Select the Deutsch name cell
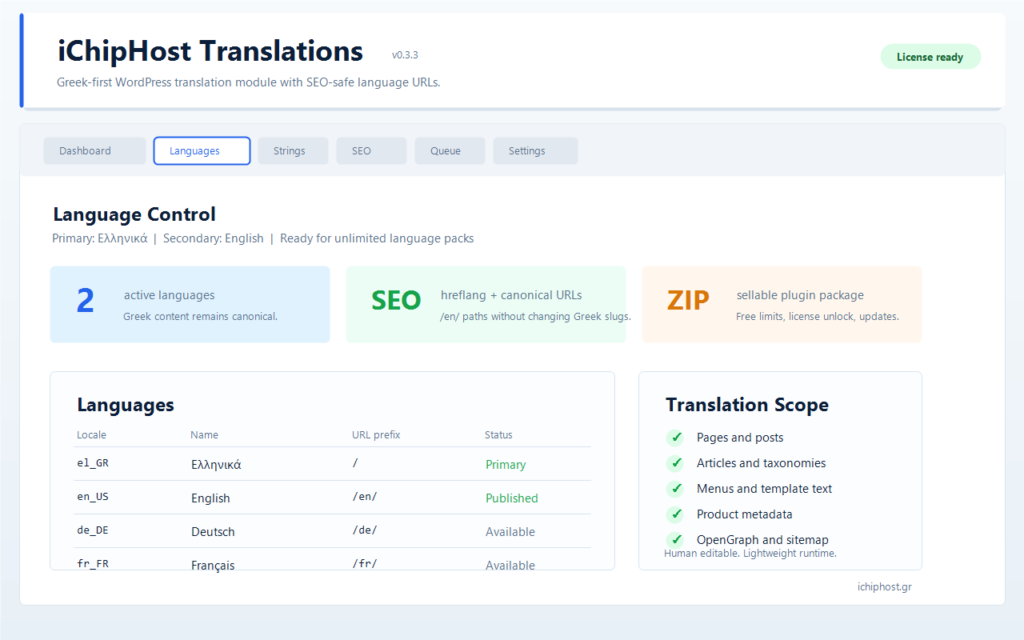Viewport: 1024px width, 640px height. (x=213, y=532)
